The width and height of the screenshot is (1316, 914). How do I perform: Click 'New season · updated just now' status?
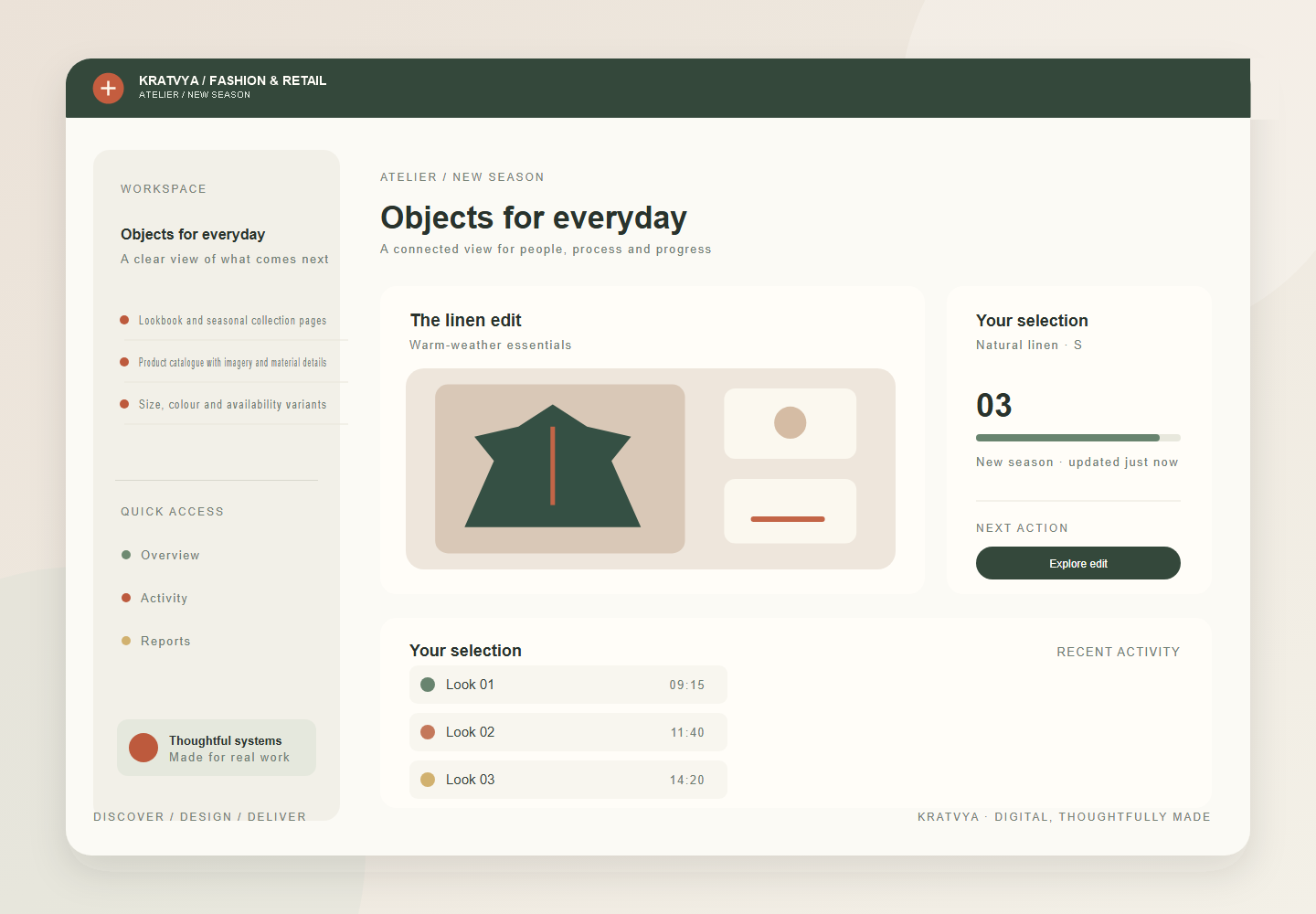click(1077, 462)
